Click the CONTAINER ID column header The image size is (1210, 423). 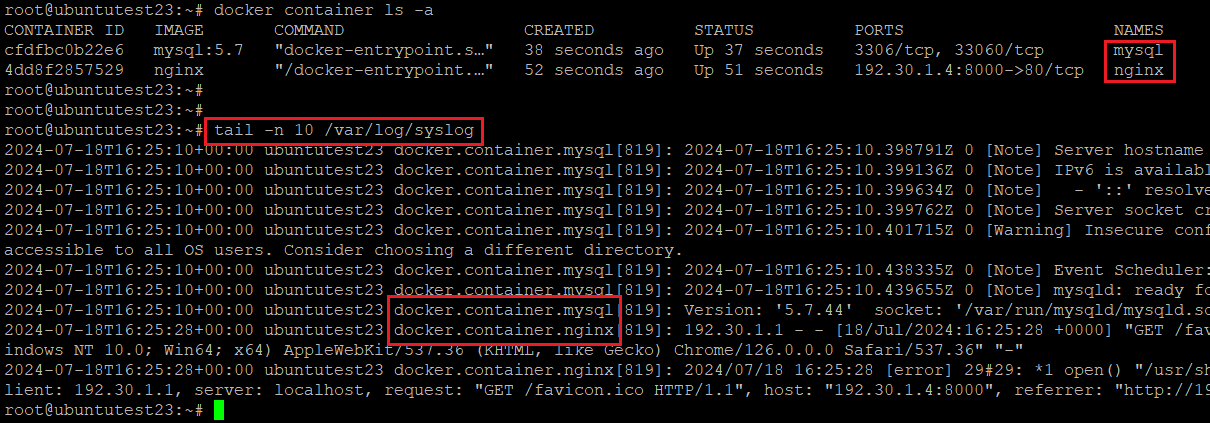click(x=63, y=30)
